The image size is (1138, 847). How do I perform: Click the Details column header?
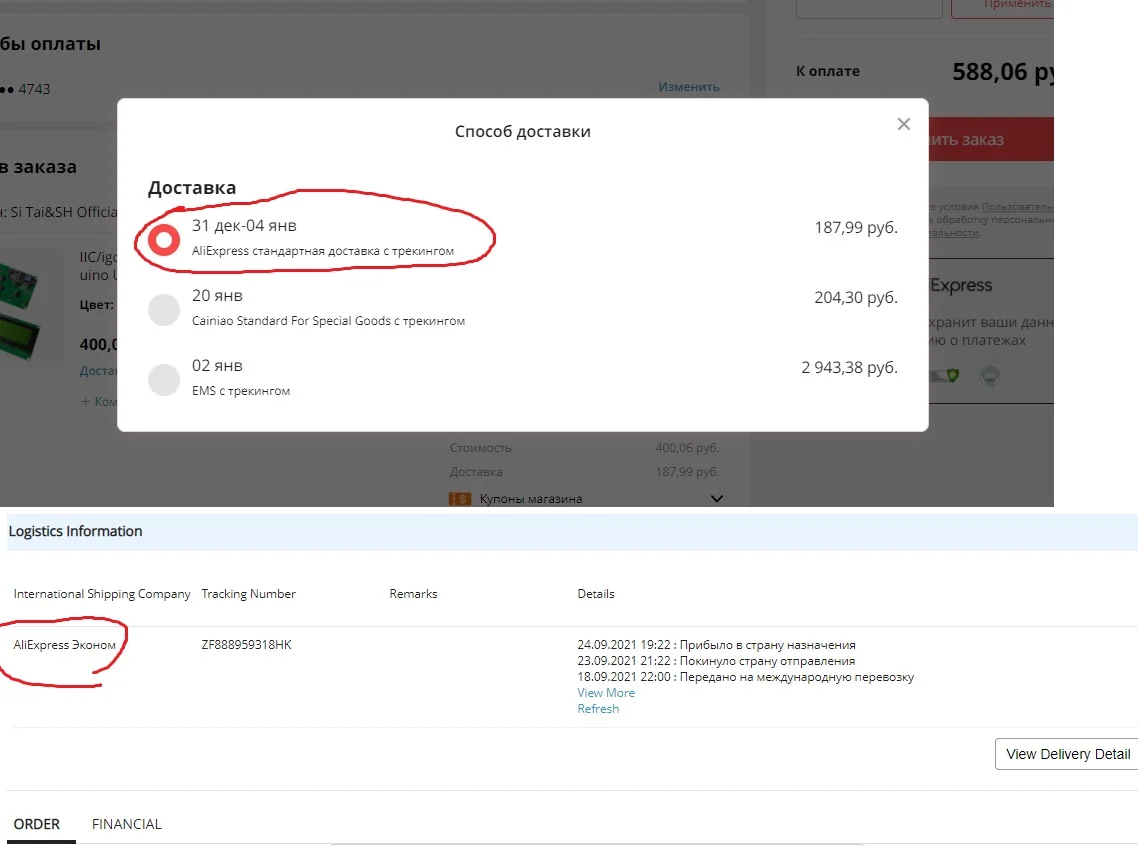click(596, 594)
